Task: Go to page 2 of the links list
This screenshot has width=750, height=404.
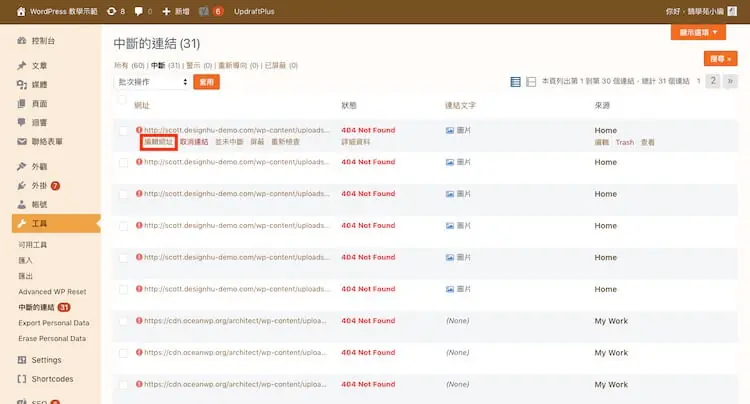Action: [713, 81]
